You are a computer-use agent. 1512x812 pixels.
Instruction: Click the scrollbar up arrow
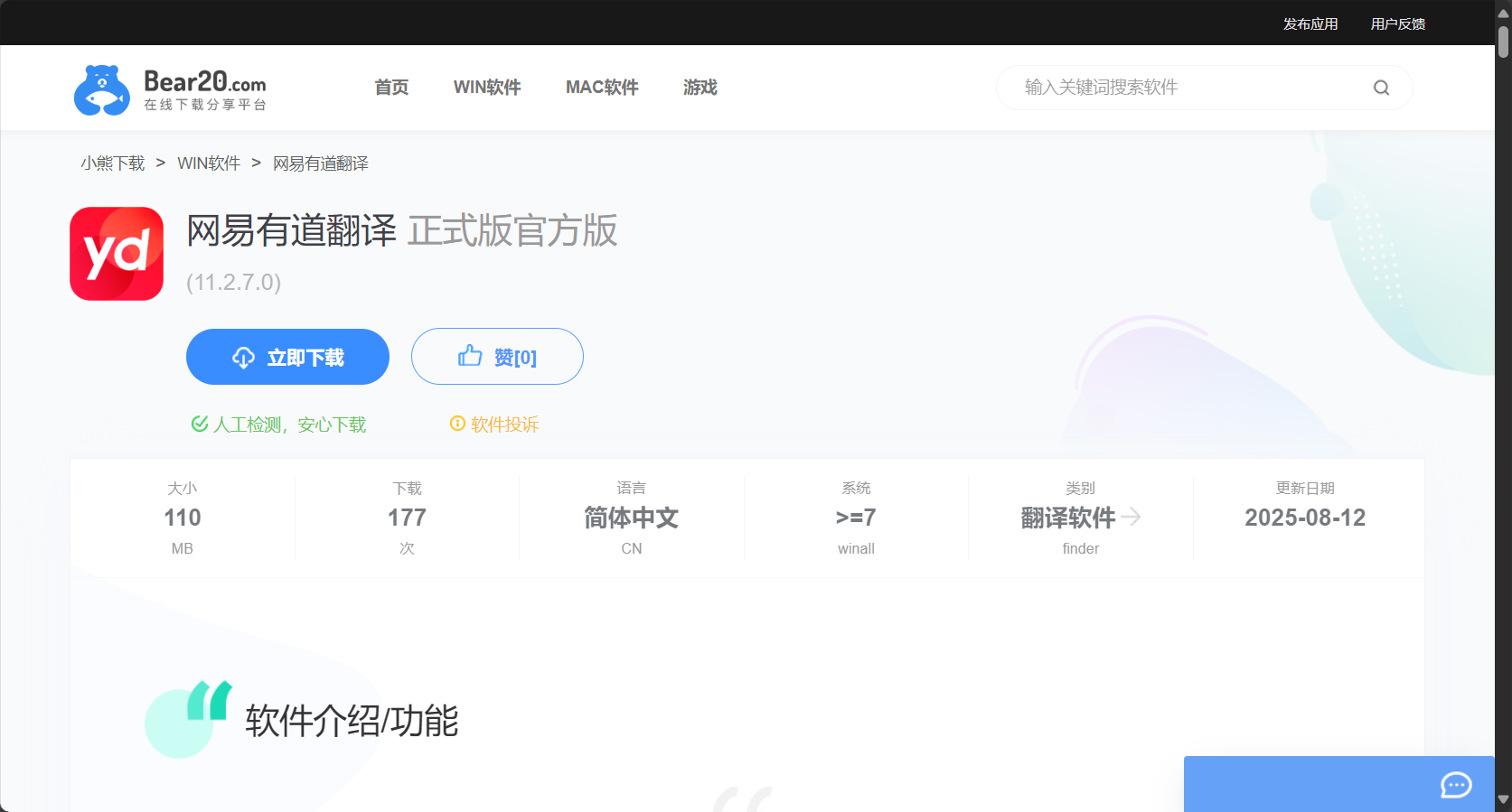[x=1504, y=13]
